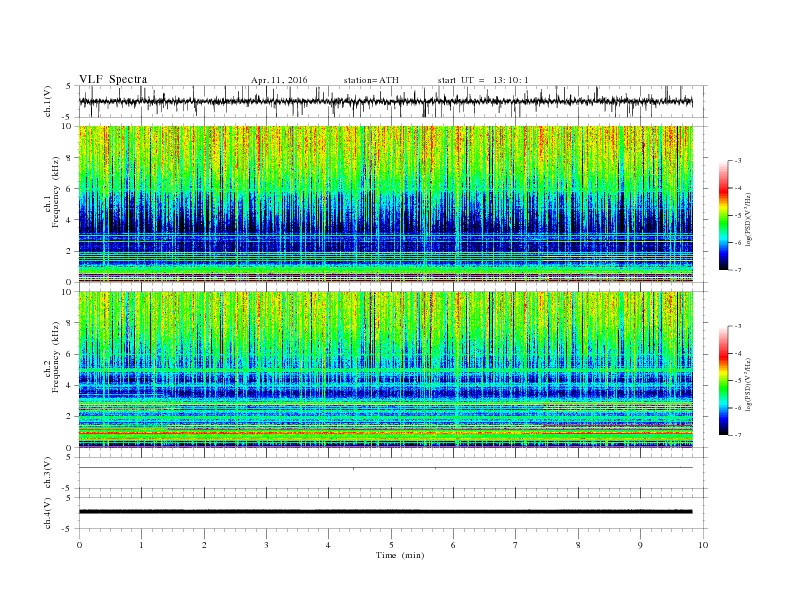Viewport: 792px width, 612px height.
Task: Select the date text "Apr. 11, 2016"
Action: (279, 80)
